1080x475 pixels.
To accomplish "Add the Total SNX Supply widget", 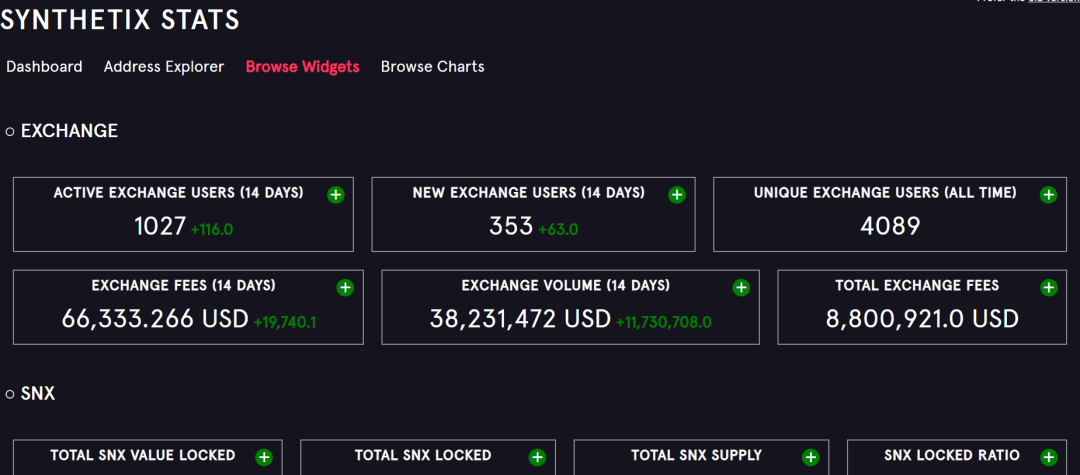I will pos(811,457).
